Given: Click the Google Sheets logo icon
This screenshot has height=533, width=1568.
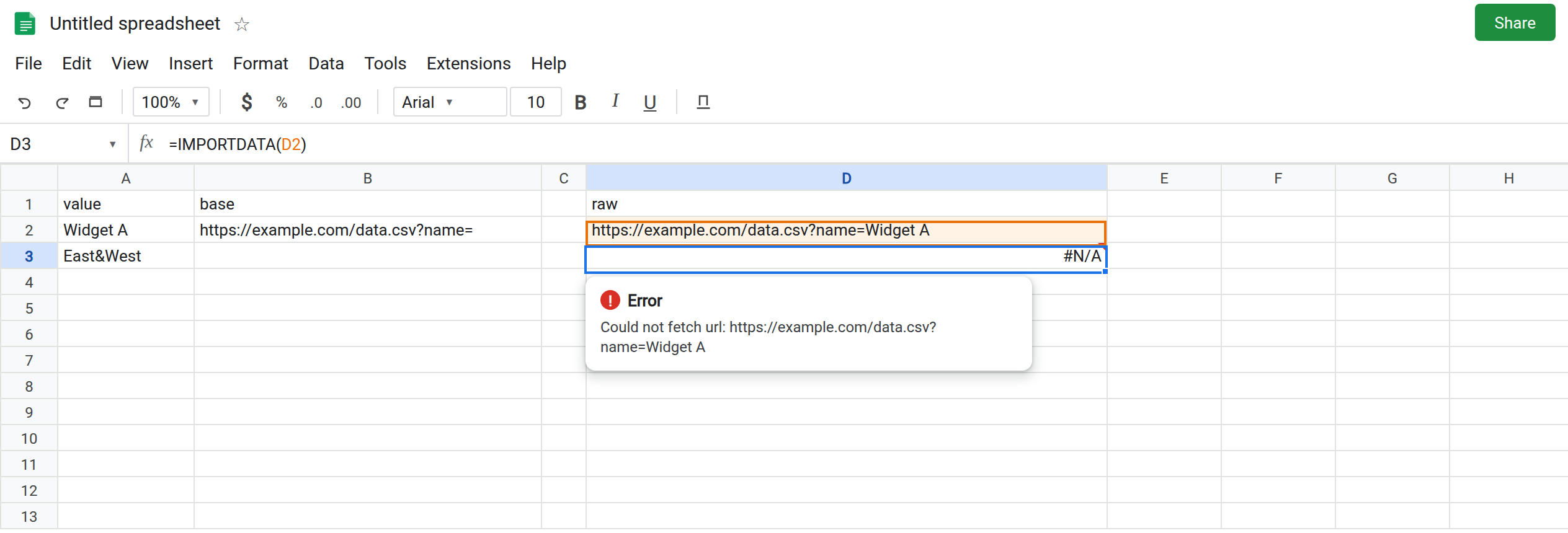Looking at the screenshot, I should point(25,24).
